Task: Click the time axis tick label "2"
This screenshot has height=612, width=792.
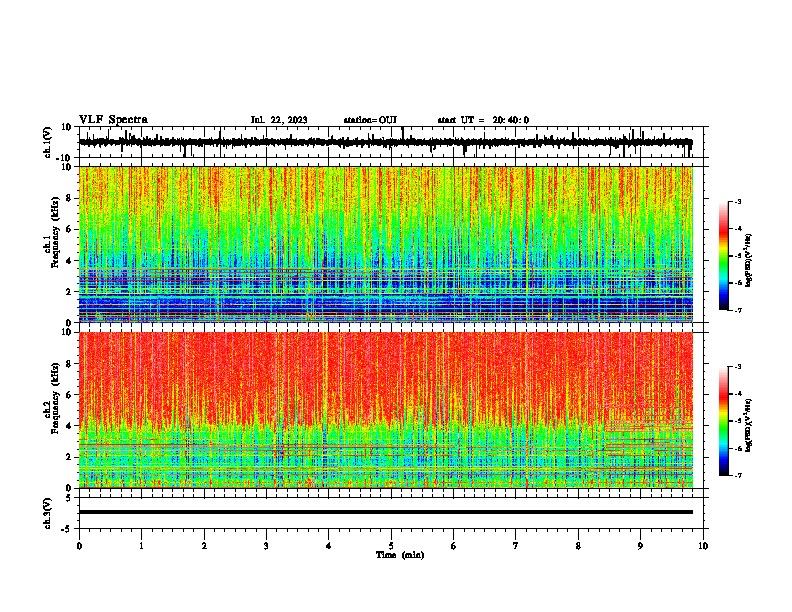Action: pos(204,546)
